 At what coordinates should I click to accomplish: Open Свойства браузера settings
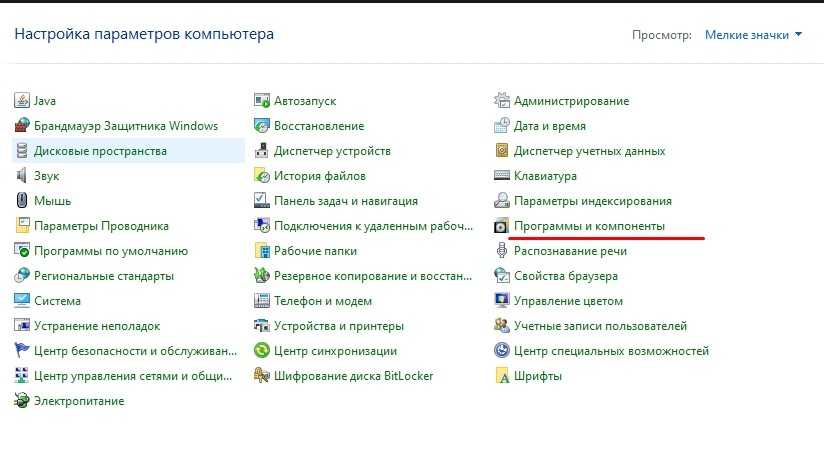pyautogui.click(x=565, y=276)
